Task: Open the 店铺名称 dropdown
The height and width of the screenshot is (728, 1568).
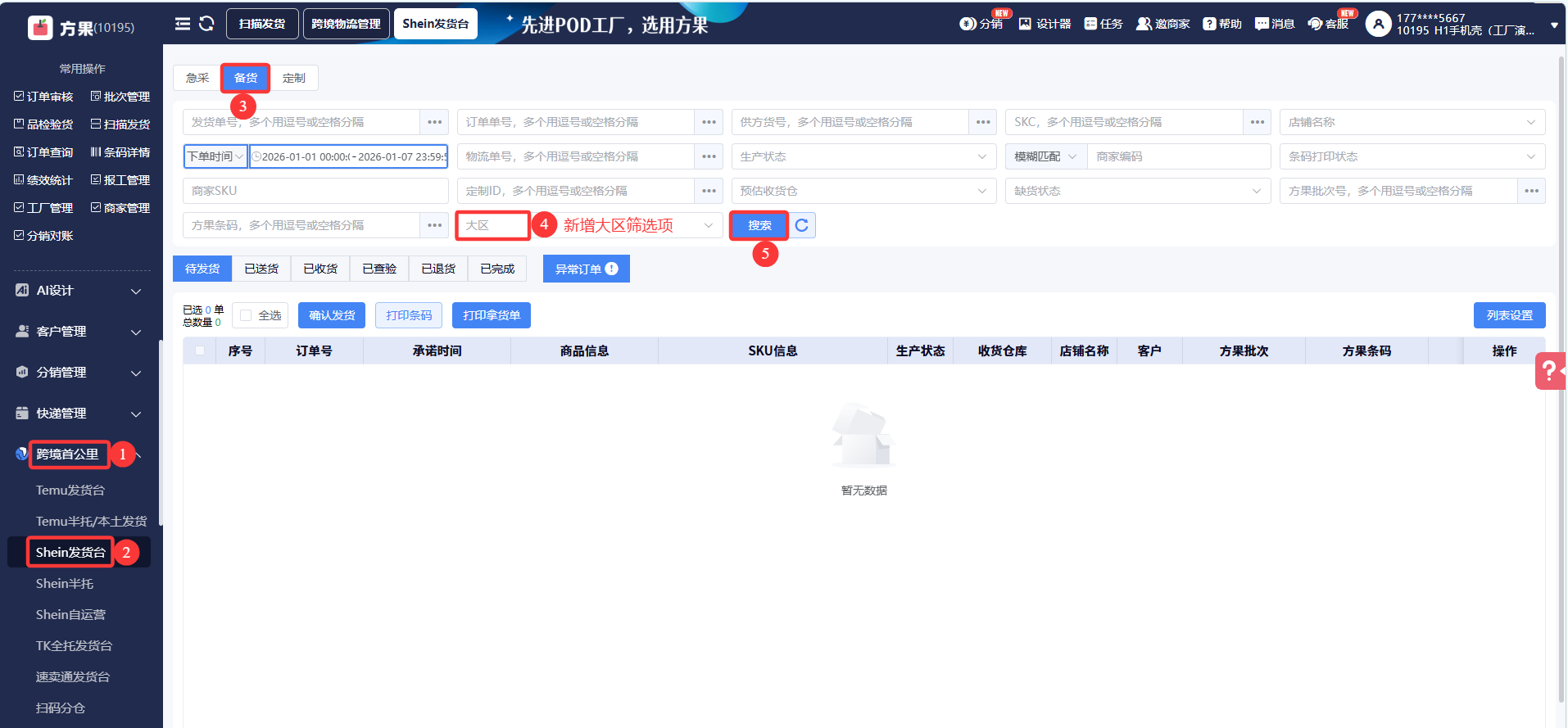Action: tap(1412, 122)
